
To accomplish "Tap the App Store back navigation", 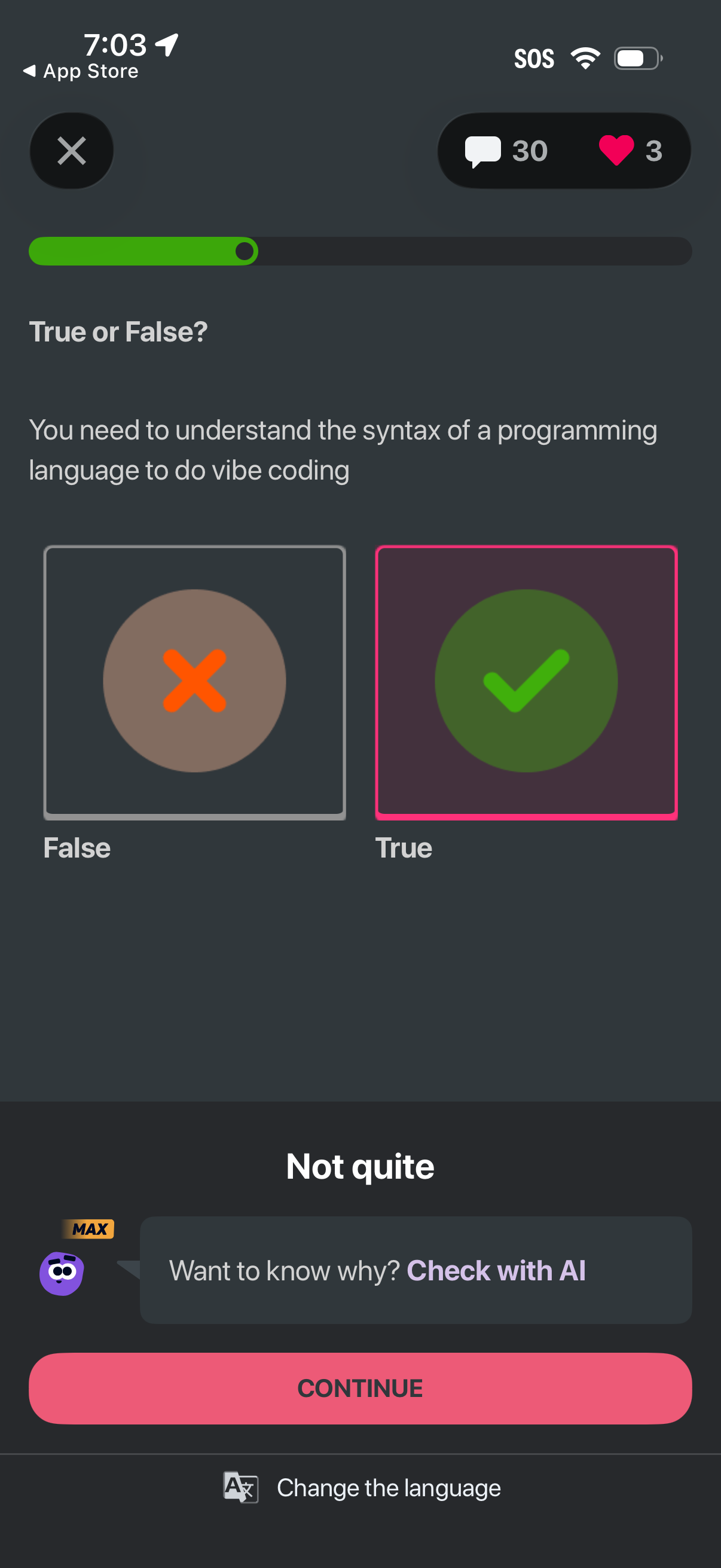I will pos(80,71).
